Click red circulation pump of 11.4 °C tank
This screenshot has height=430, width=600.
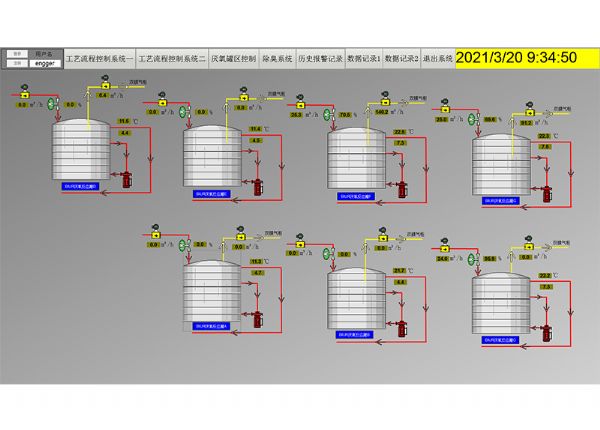click(258, 187)
